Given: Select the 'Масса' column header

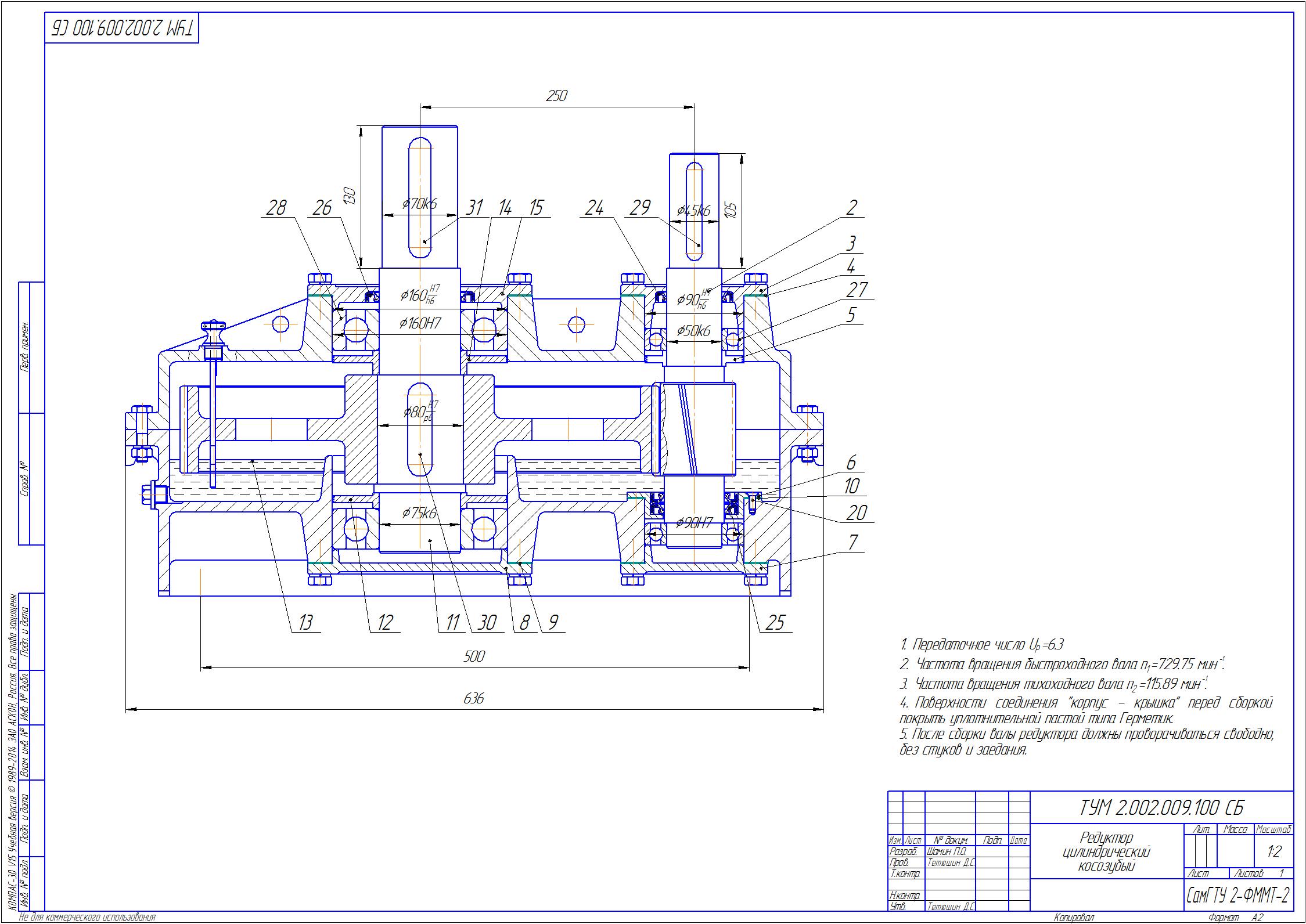Looking at the screenshot, I should tap(1236, 829).
